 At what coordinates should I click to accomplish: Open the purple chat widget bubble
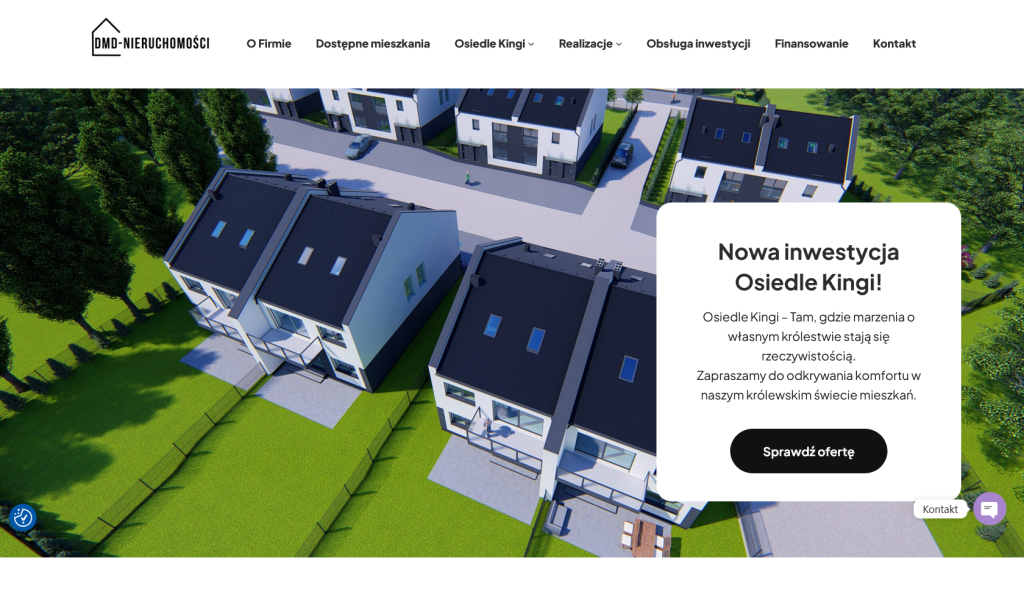pos(989,509)
